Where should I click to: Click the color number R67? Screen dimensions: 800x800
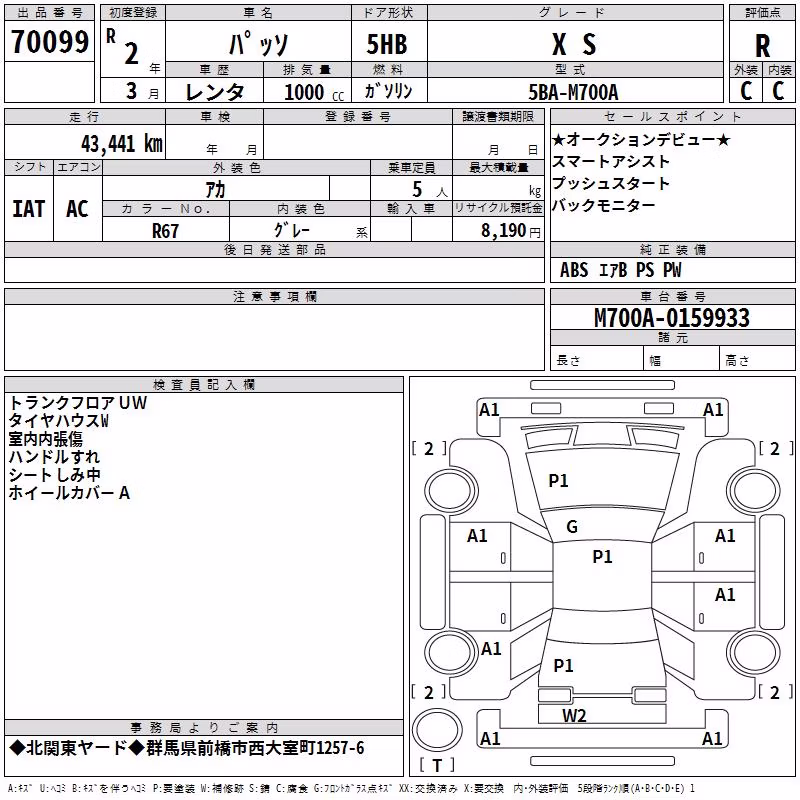(x=165, y=231)
